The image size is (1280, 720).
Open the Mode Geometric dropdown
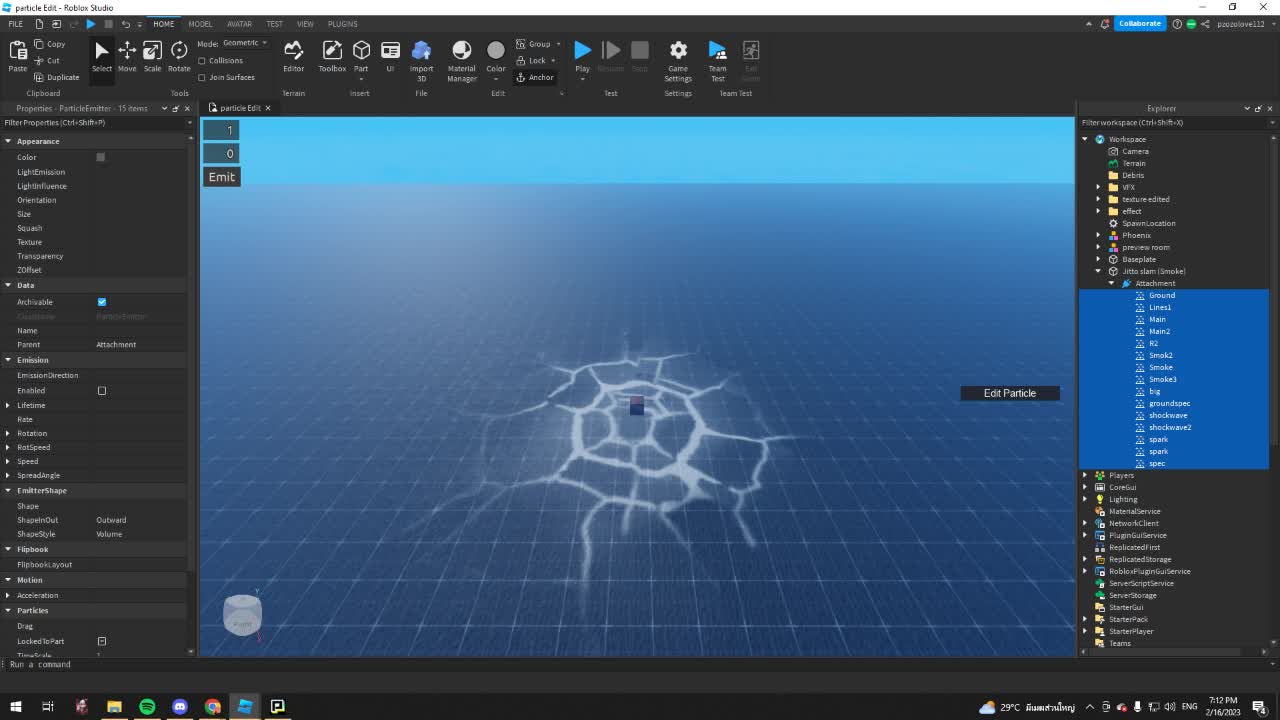tap(245, 43)
